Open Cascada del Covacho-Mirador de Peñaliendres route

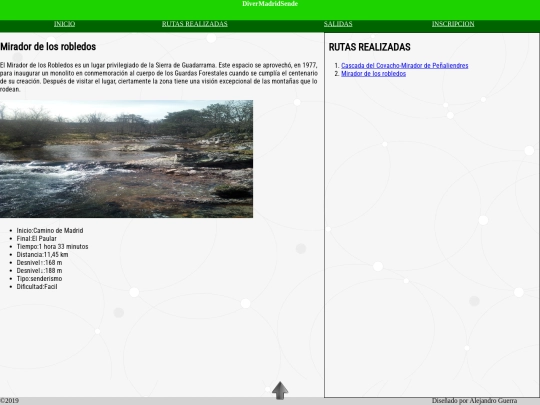point(404,65)
